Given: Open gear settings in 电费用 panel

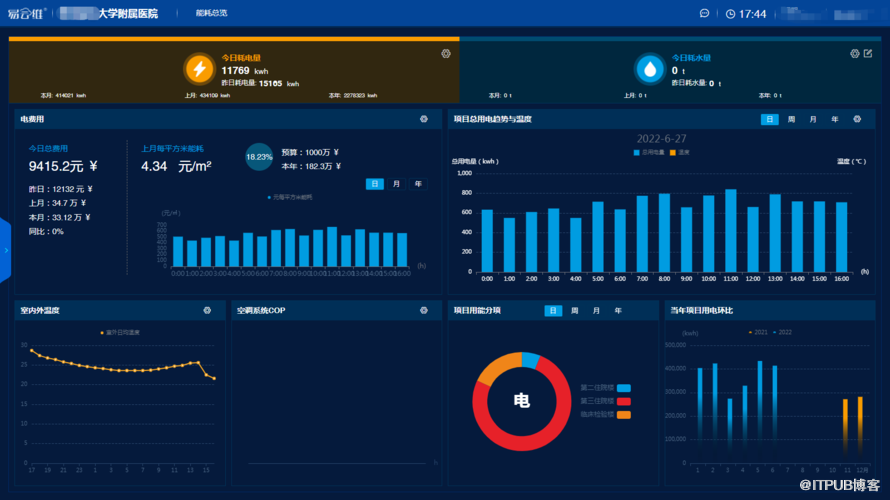Looking at the screenshot, I should [x=424, y=119].
